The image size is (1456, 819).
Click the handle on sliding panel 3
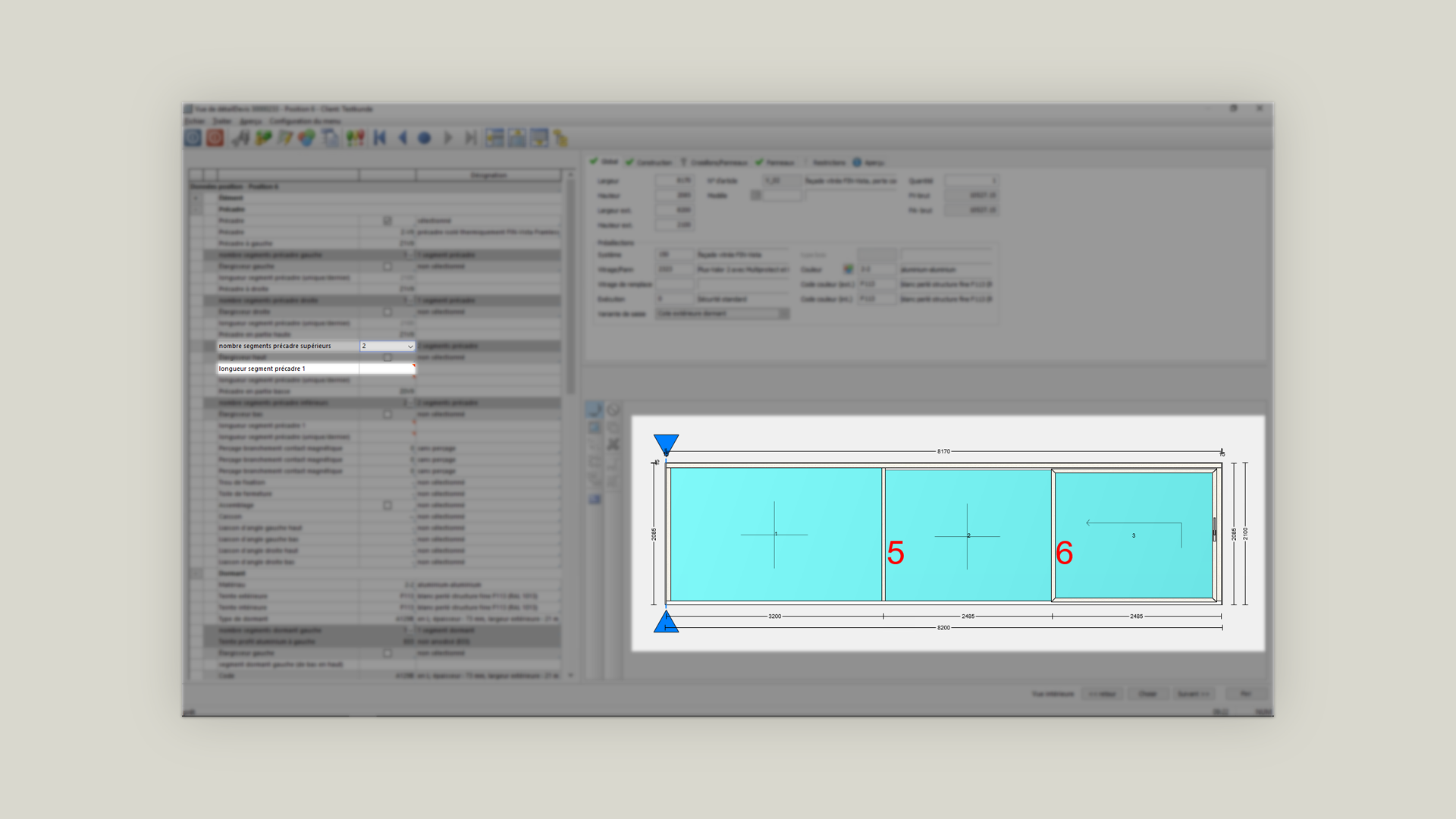(1214, 529)
